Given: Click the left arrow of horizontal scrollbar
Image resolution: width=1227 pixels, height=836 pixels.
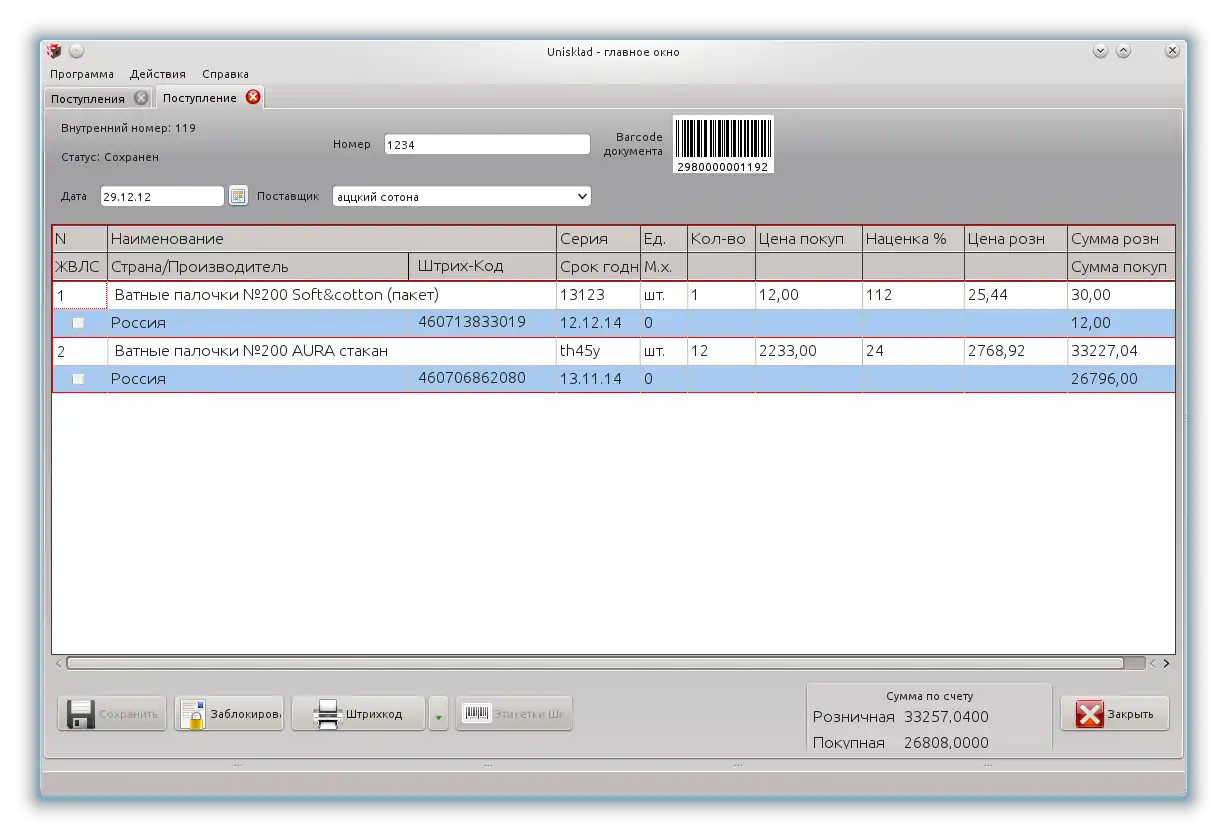Looking at the screenshot, I should [x=59, y=663].
